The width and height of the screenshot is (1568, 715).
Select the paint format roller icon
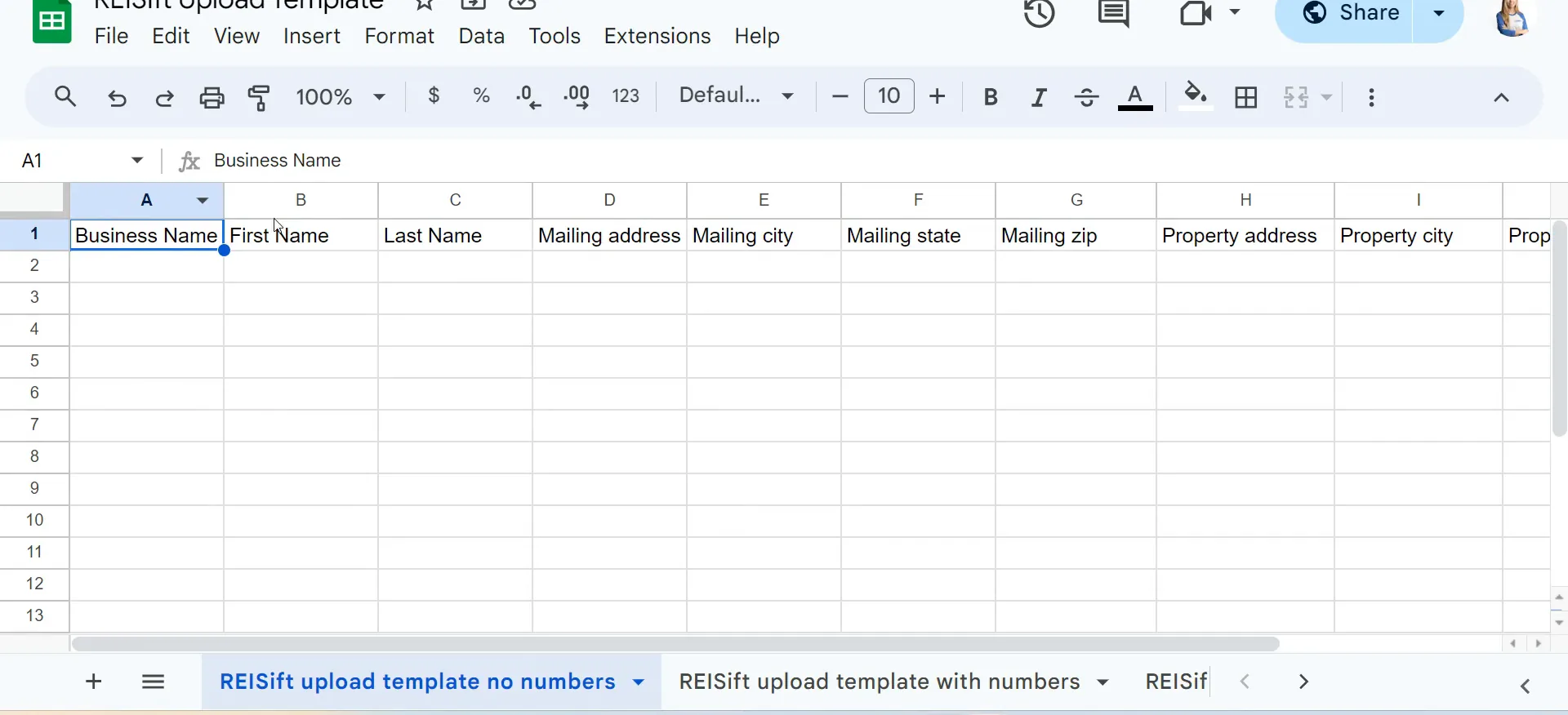coord(259,97)
